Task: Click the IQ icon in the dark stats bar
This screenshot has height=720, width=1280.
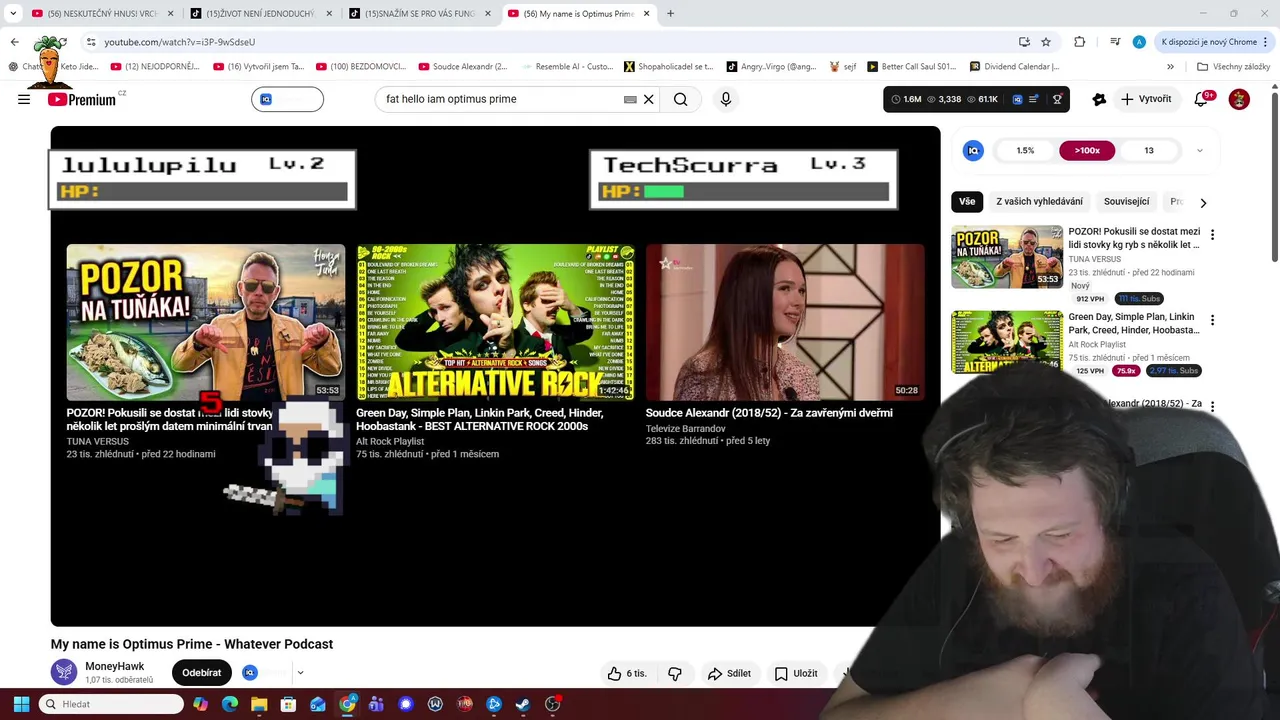Action: pos(1017,99)
